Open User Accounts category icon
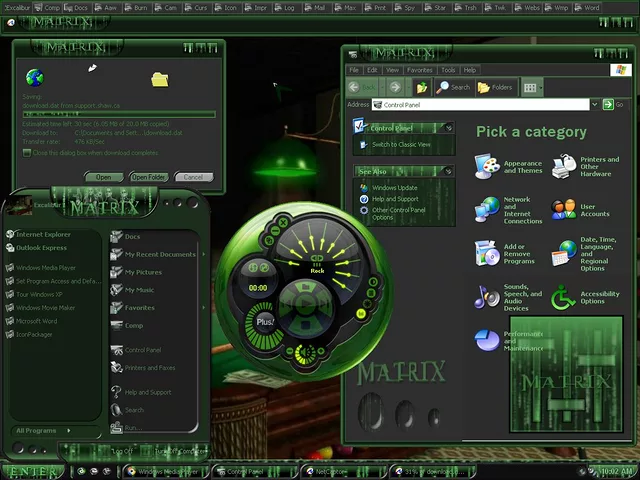 point(564,210)
